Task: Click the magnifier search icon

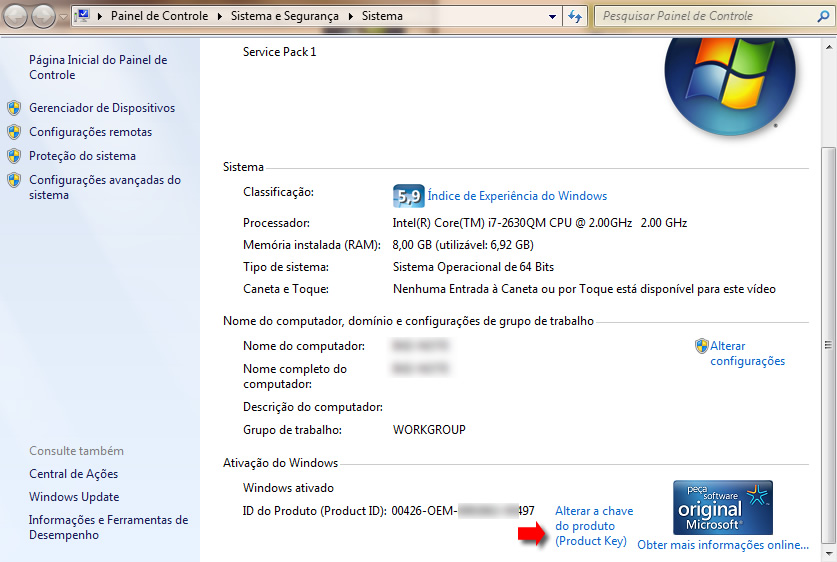Action: pyautogui.click(x=823, y=17)
